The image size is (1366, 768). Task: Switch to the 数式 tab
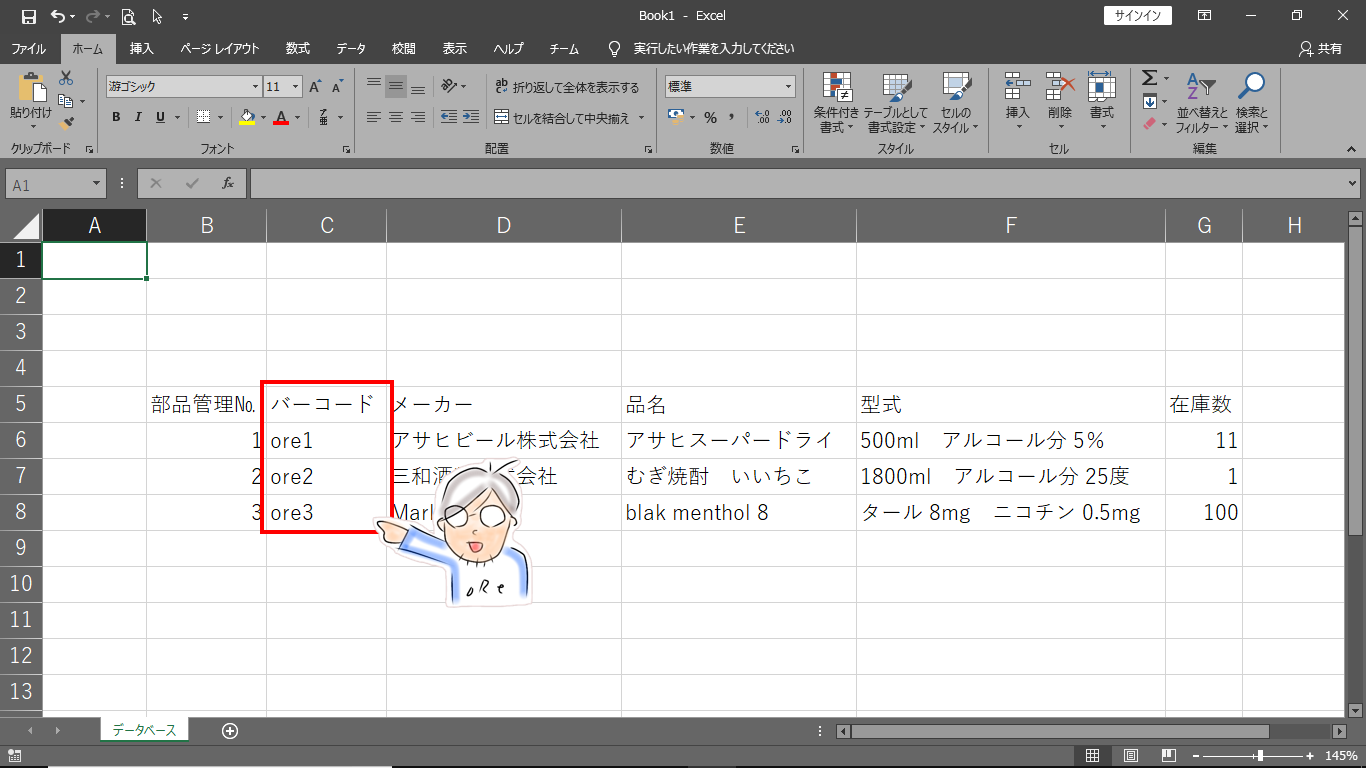pos(298,48)
